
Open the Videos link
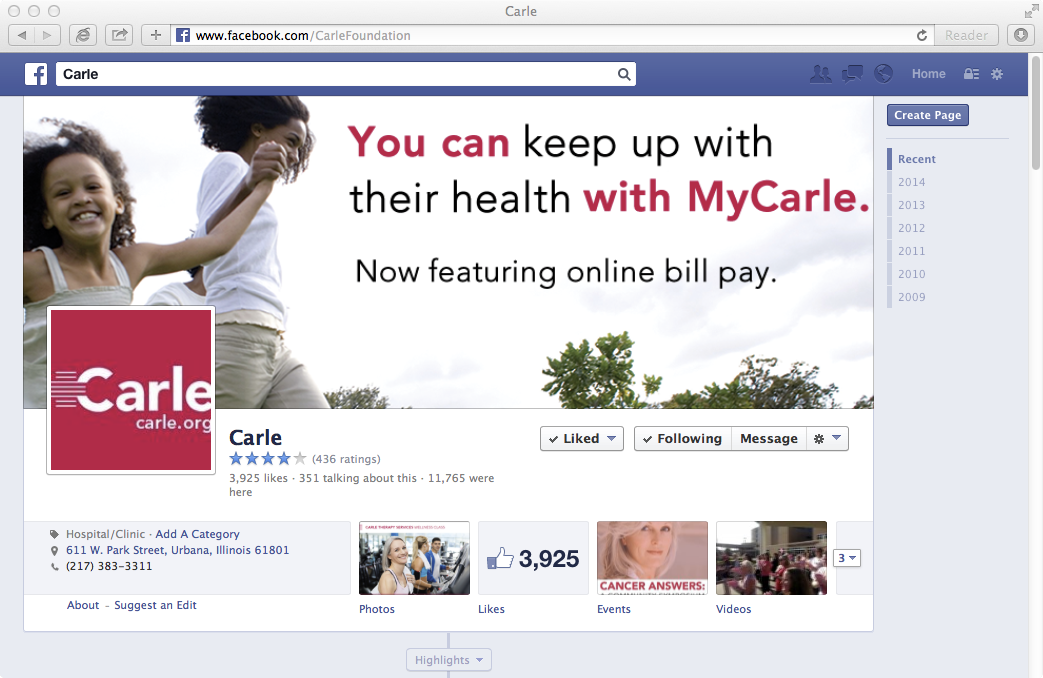(733, 609)
